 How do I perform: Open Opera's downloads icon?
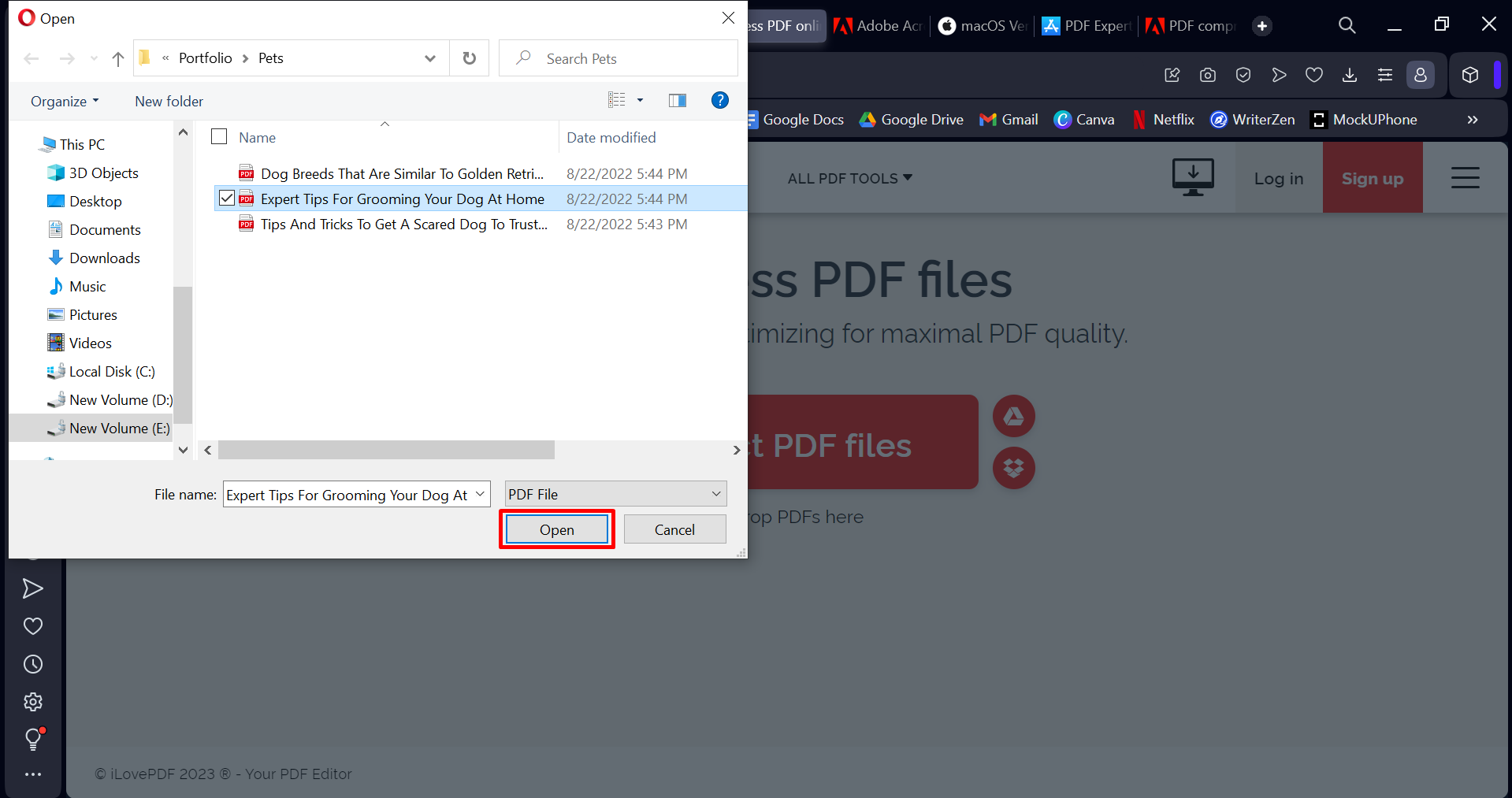pos(1350,75)
